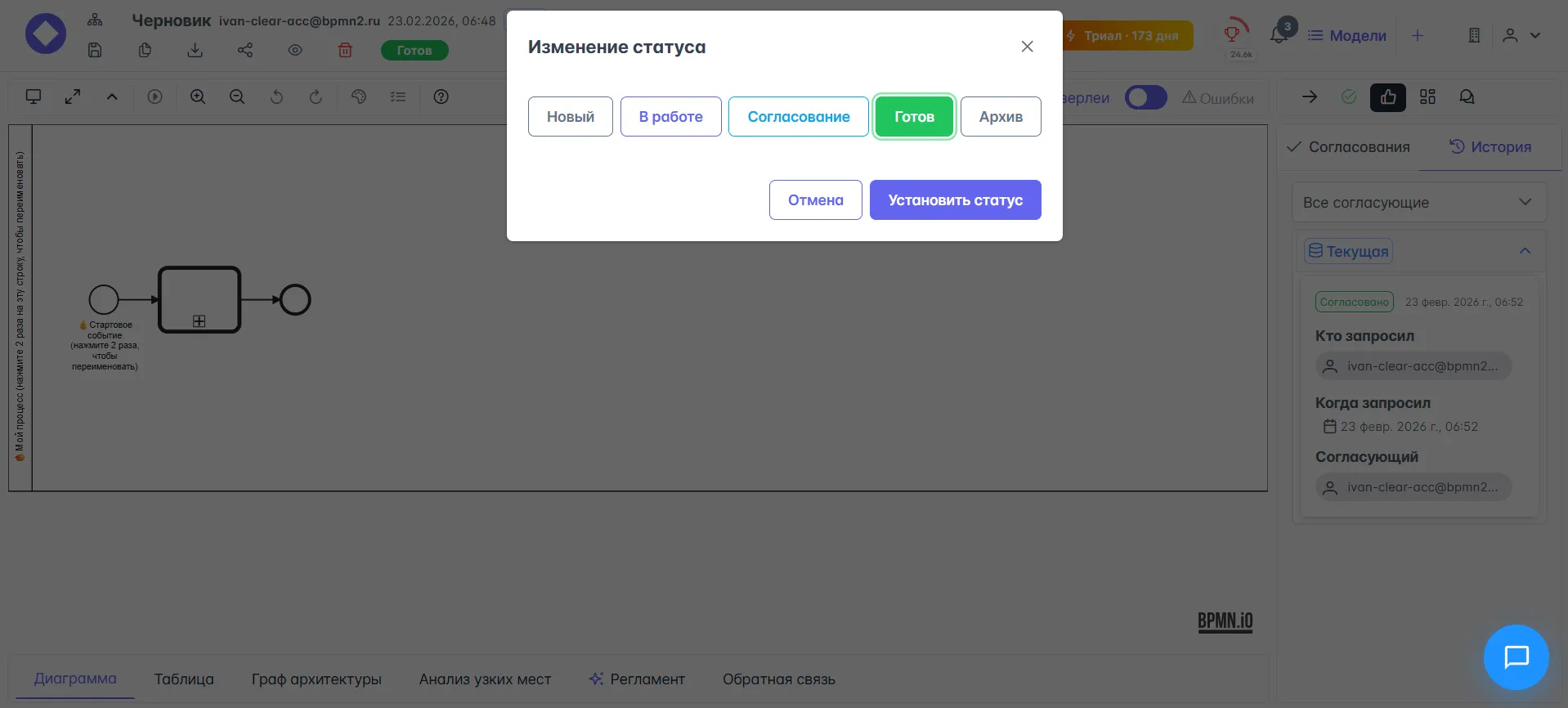The image size is (1568, 708).
Task: Click the share icon in header
Action: pos(244,51)
